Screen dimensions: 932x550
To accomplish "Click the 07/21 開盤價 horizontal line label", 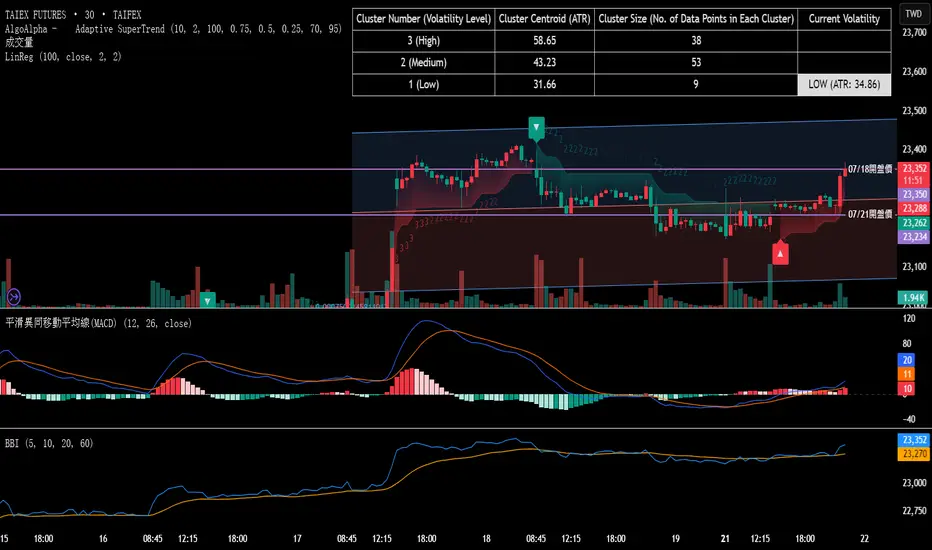I will pyautogui.click(x=870, y=214).
